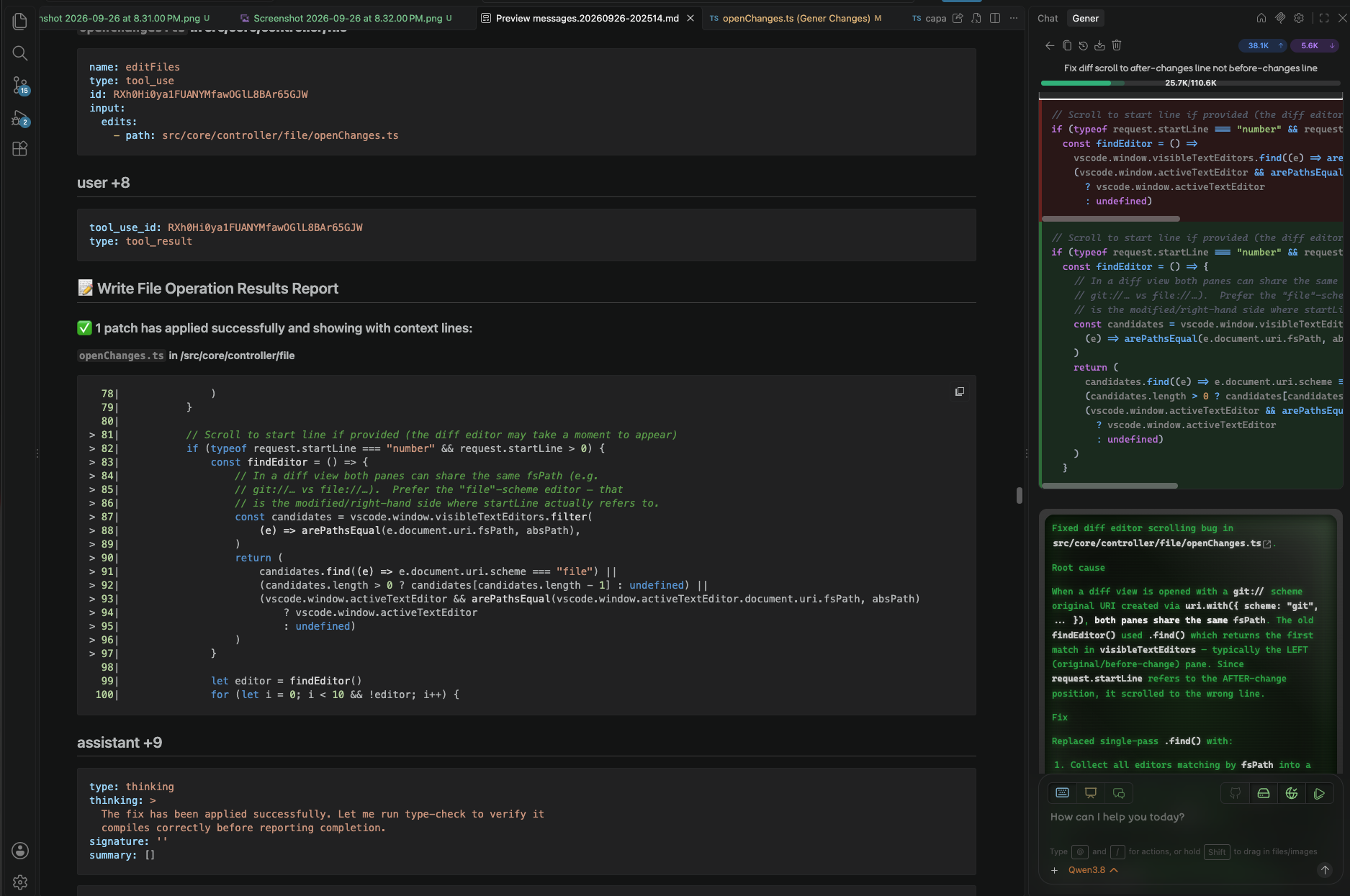The height and width of the screenshot is (896, 1350).
Task: Toggle the presentation board mode icon
Action: [1091, 792]
